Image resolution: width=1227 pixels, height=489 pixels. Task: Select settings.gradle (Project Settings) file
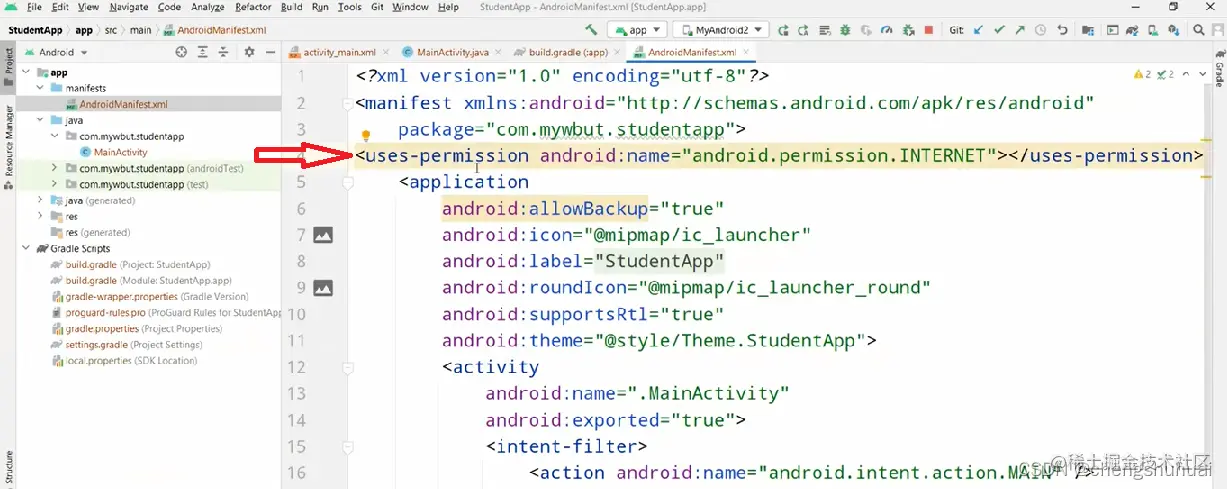click(126, 345)
